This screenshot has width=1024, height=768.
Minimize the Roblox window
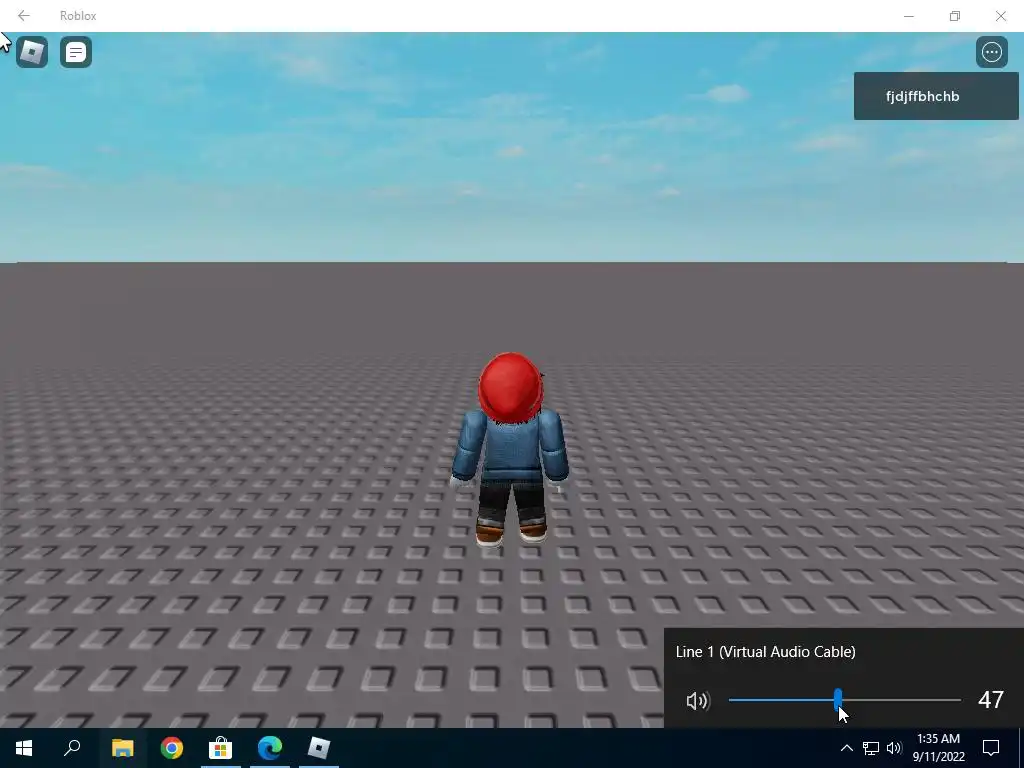click(908, 16)
